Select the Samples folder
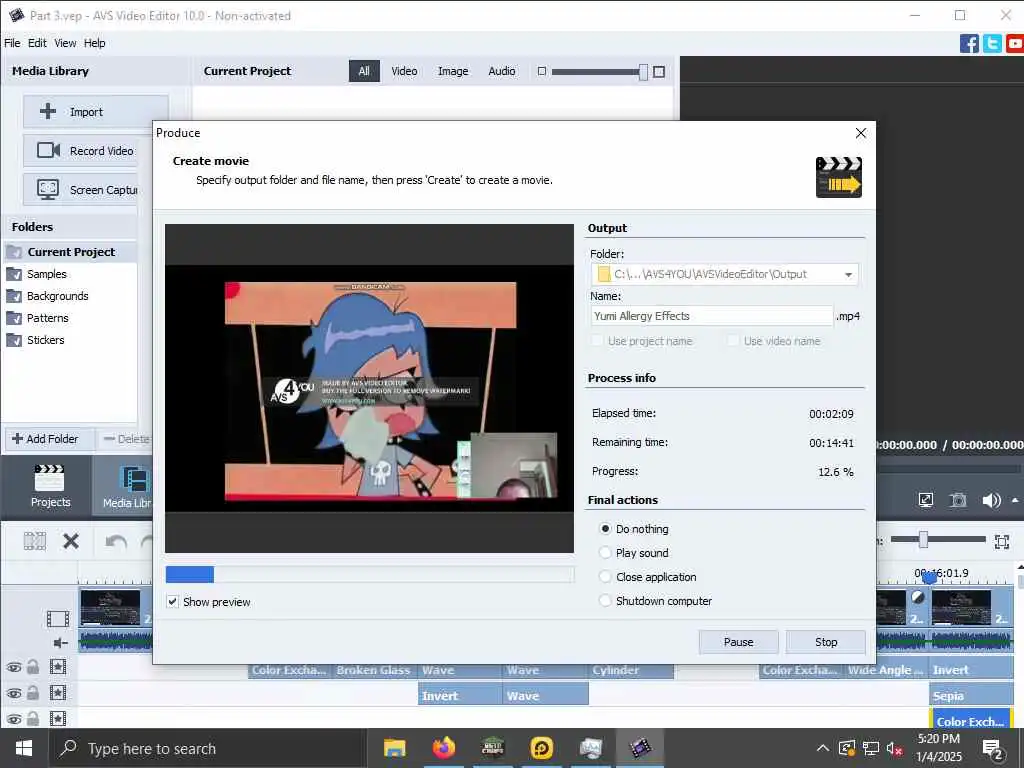The width and height of the screenshot is (1024, 768). 46,274
